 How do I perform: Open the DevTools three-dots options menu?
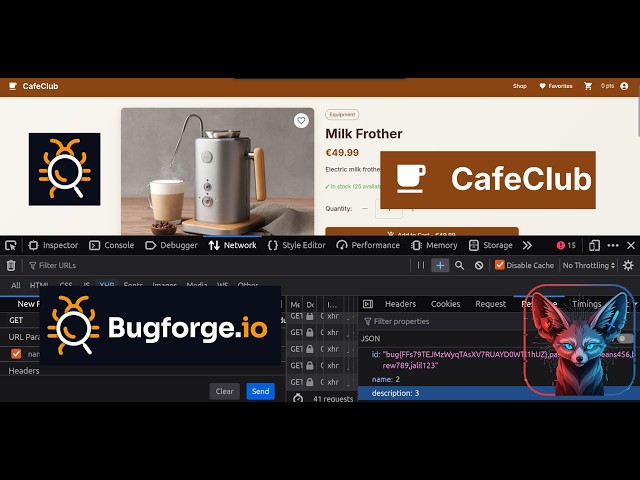tap(613, 245)
